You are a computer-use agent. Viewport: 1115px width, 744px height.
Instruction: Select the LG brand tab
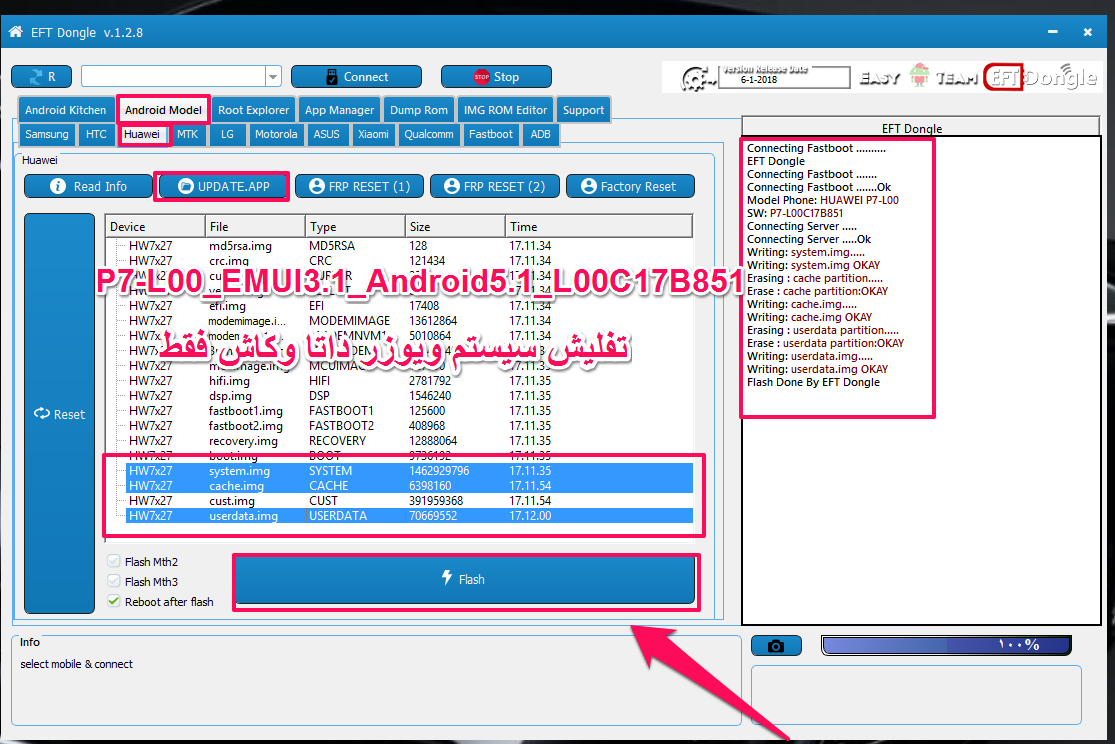[x=228, y=134]
